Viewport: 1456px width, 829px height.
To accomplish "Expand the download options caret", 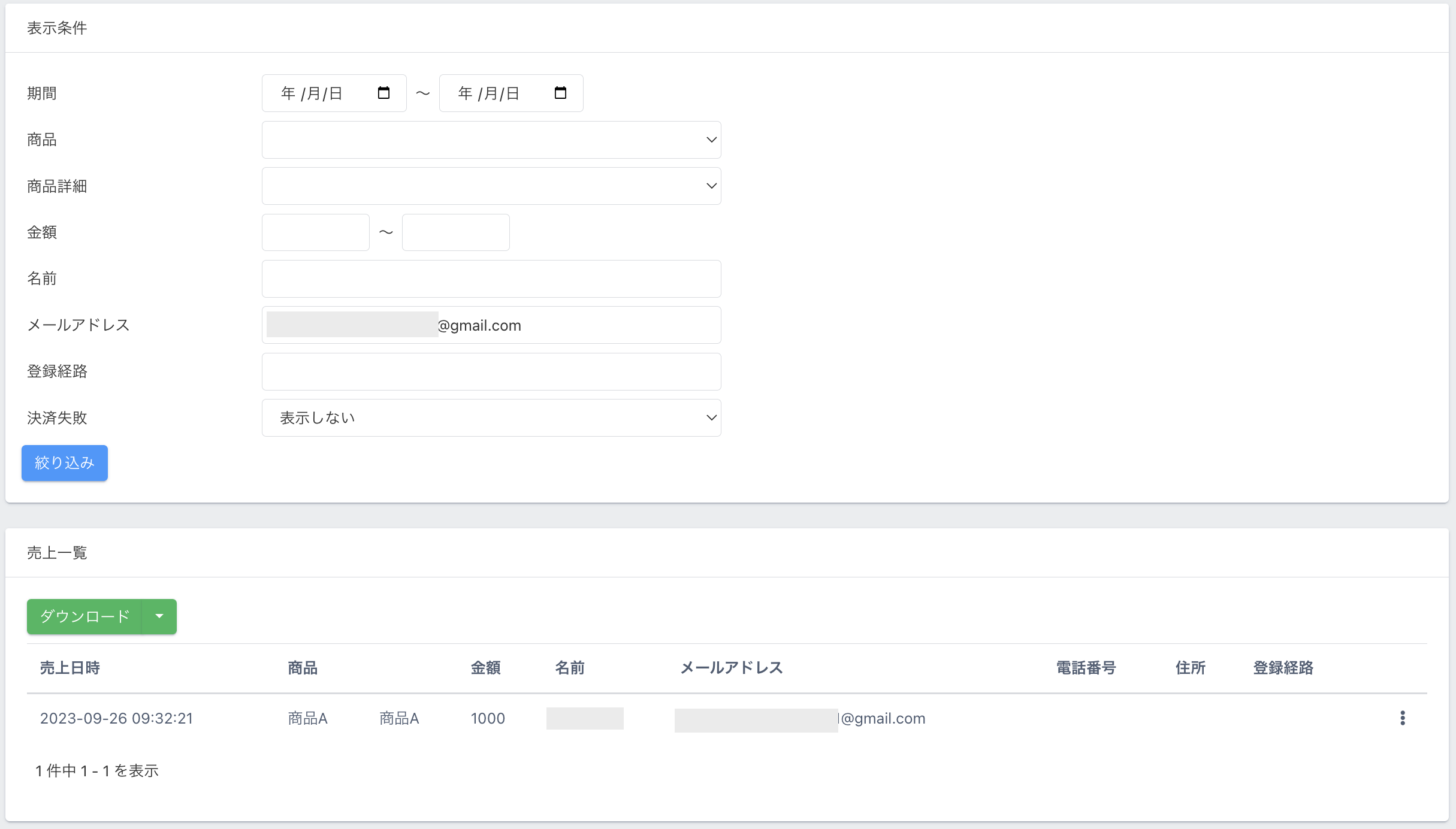I will (x=159, y=616).
